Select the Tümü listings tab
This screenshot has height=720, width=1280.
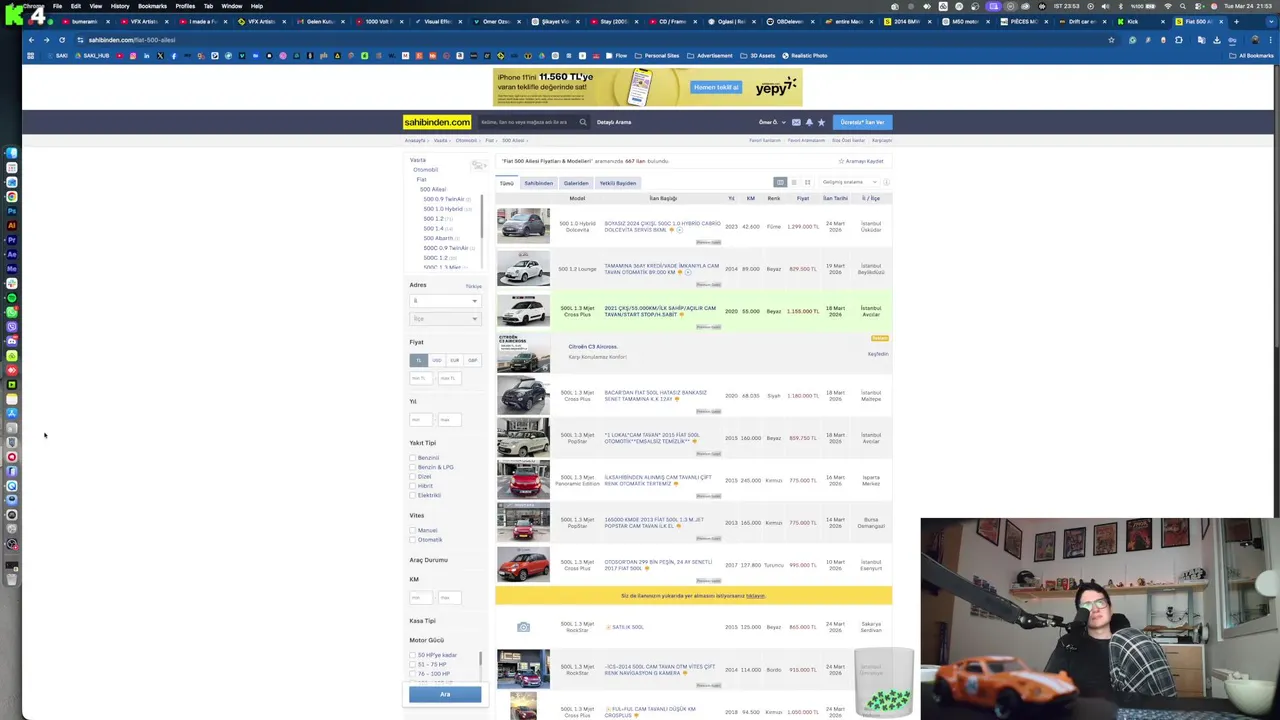pos(507,183)
